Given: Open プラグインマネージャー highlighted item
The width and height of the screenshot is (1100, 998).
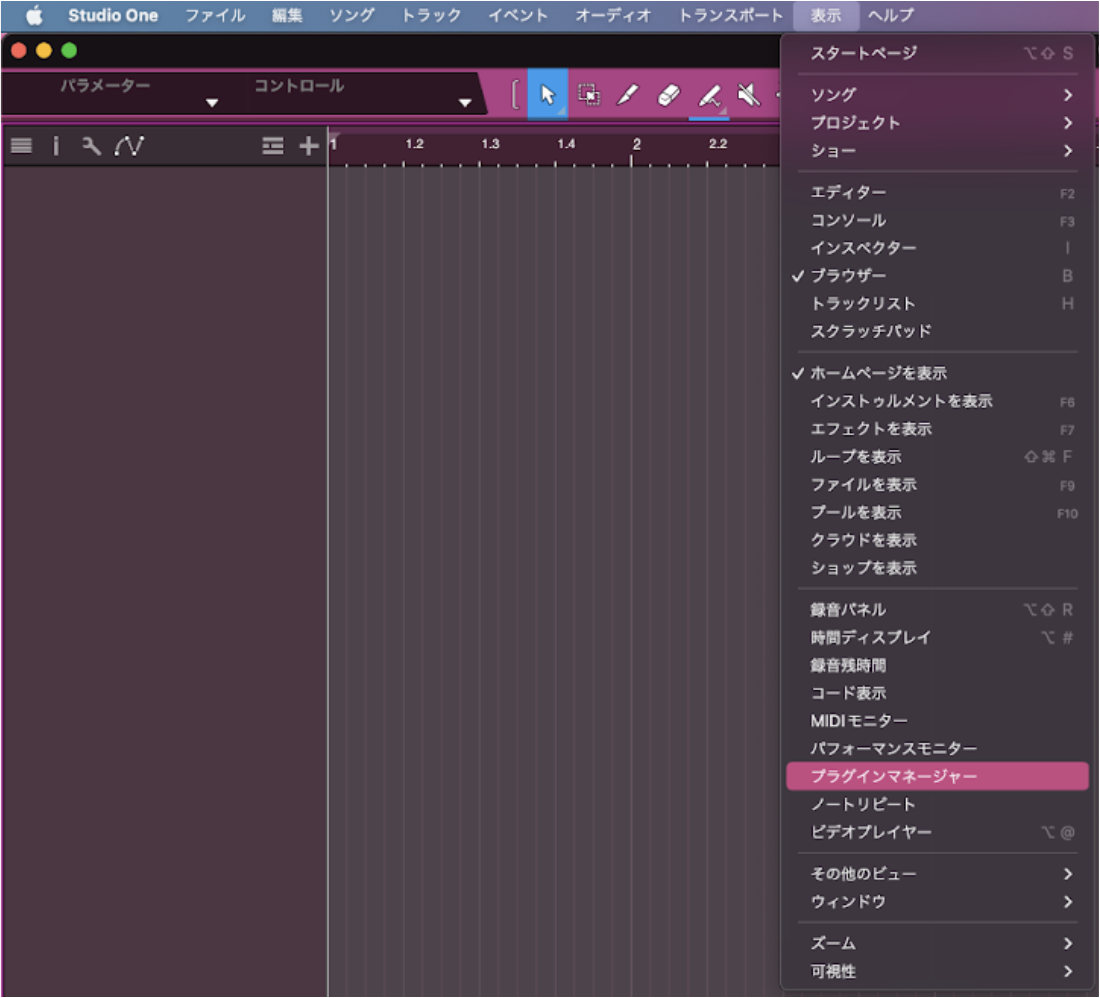Looking at the screenshot, I should coord(937,776).
